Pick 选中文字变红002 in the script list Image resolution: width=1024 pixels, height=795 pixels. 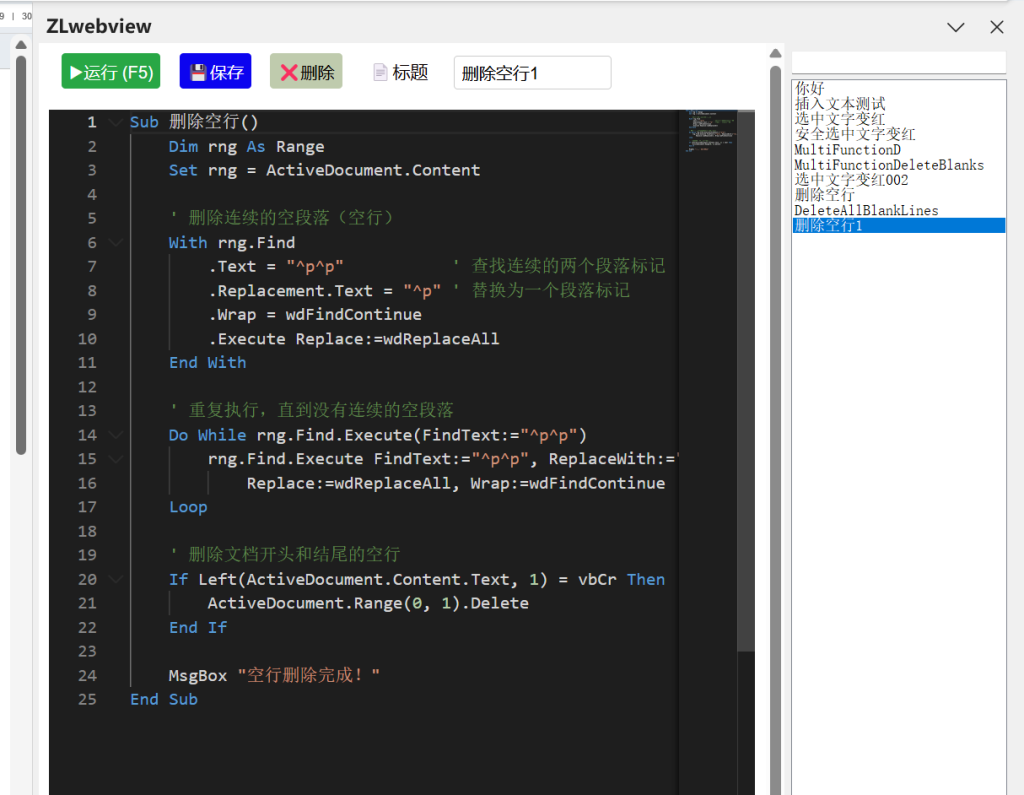point(851,180)
